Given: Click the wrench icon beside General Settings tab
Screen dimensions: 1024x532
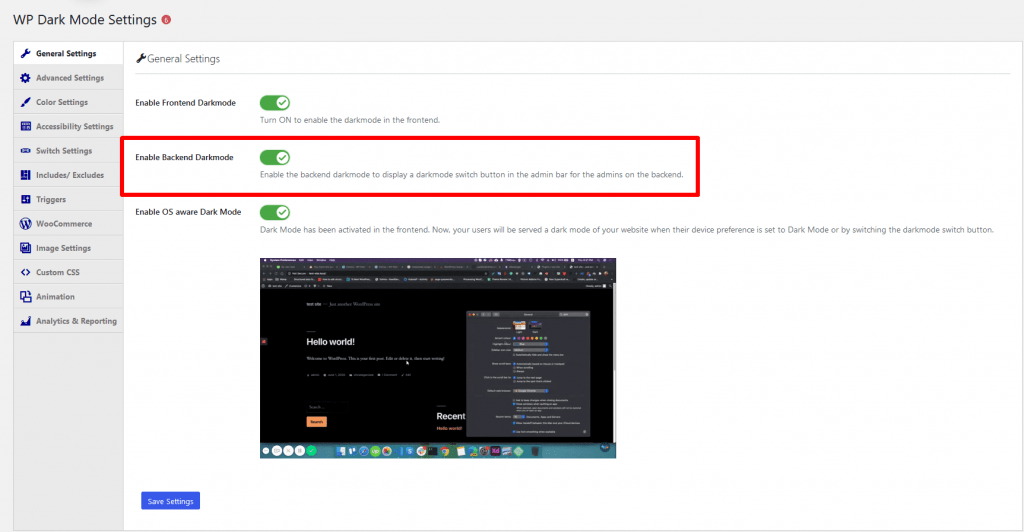Looking at the screenshot, I should tap(25, 54).
